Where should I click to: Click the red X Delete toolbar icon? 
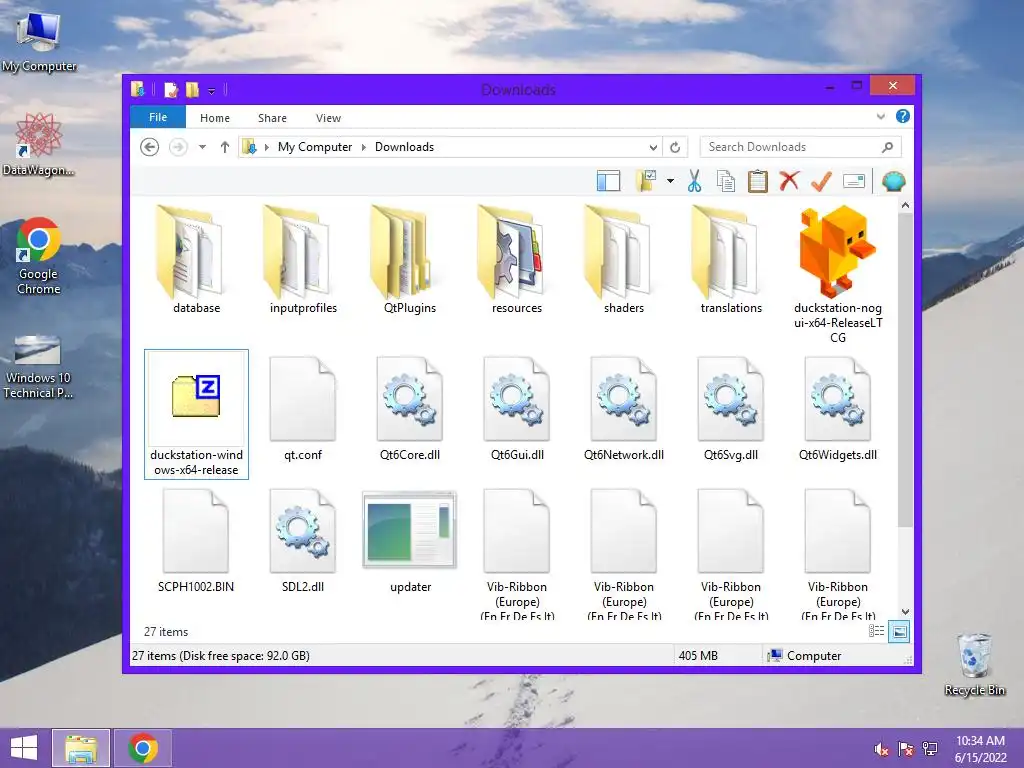pyautogui.click(x=789, y=181)
